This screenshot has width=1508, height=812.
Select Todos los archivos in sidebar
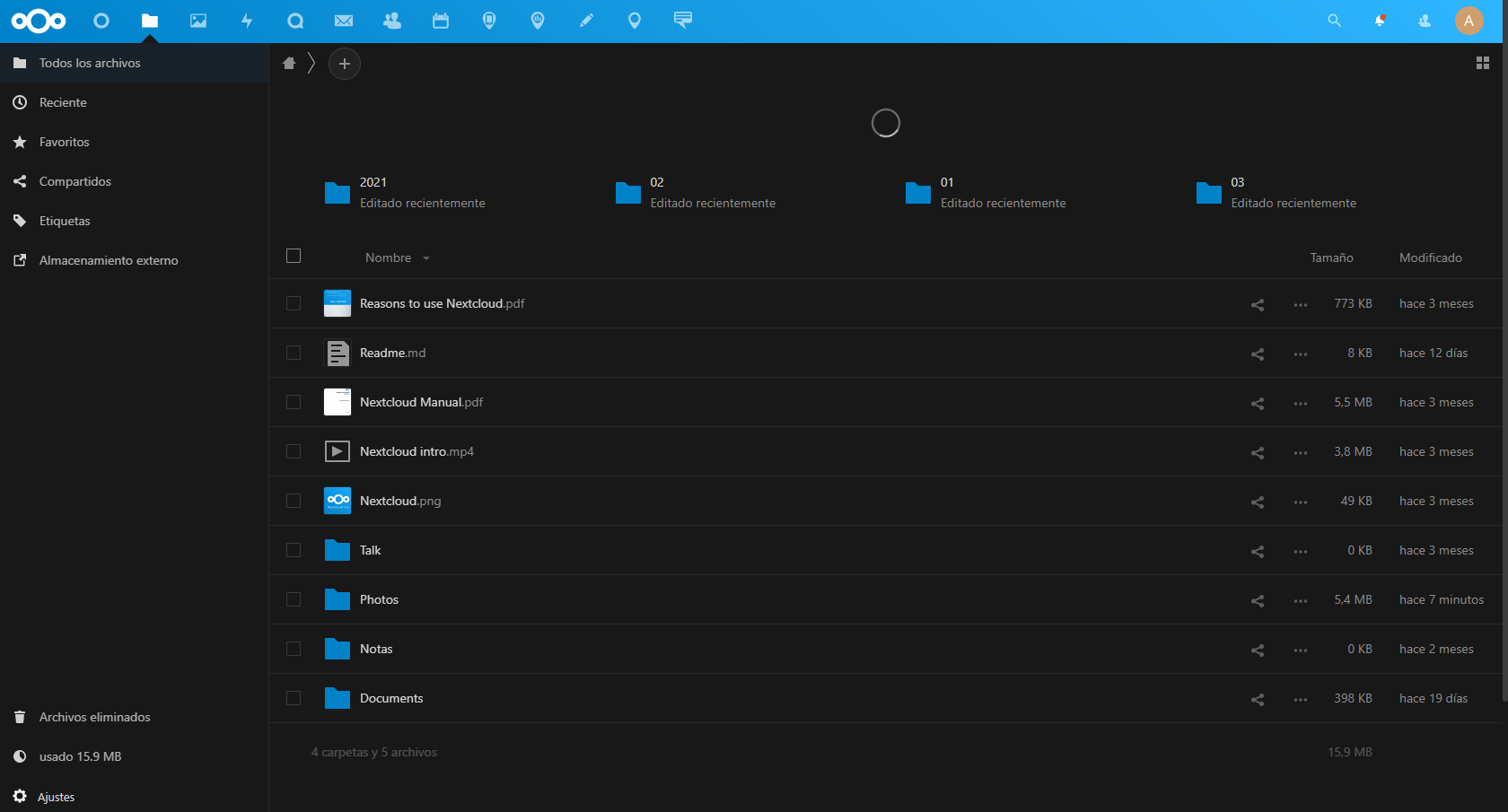pyautogui.click(x=135, y=63)
